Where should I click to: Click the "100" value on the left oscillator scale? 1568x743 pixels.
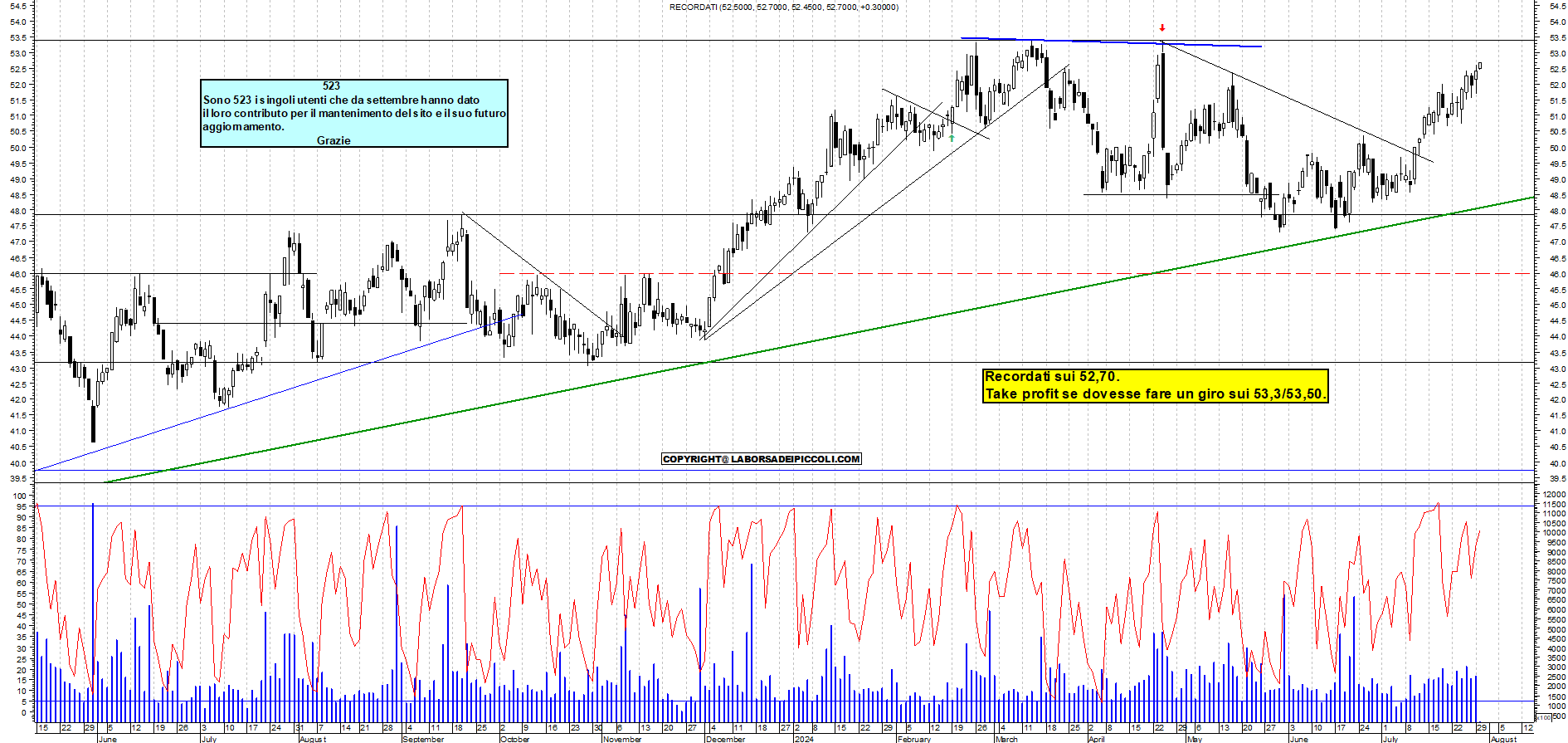20,496
